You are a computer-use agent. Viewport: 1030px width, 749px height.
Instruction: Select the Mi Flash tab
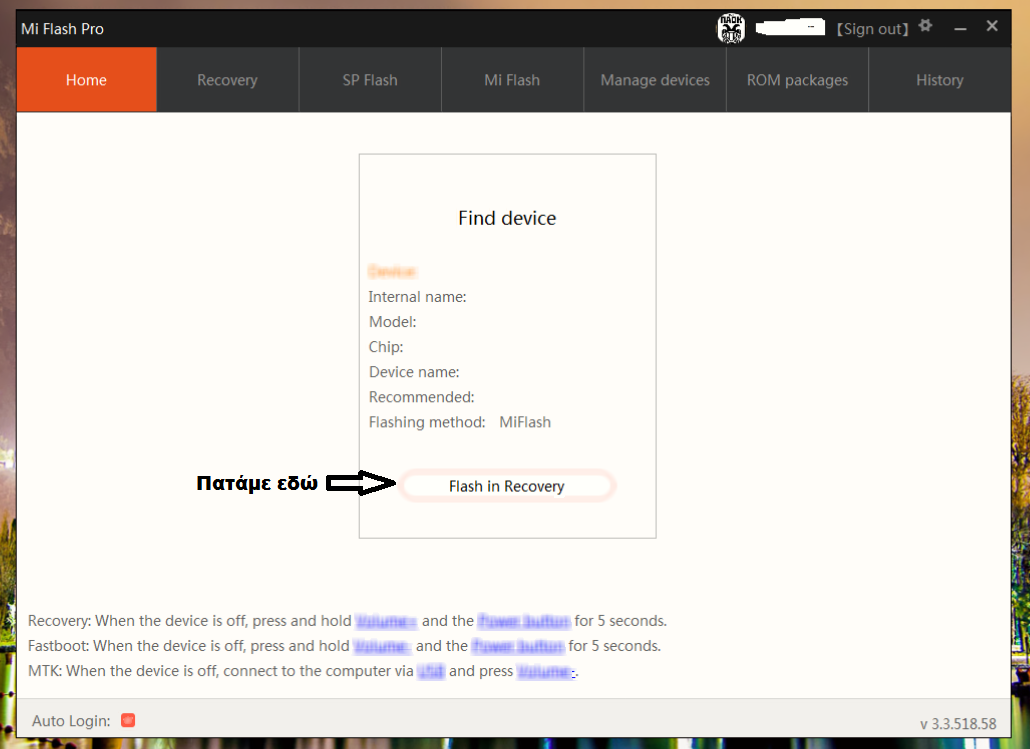point(512,80)
